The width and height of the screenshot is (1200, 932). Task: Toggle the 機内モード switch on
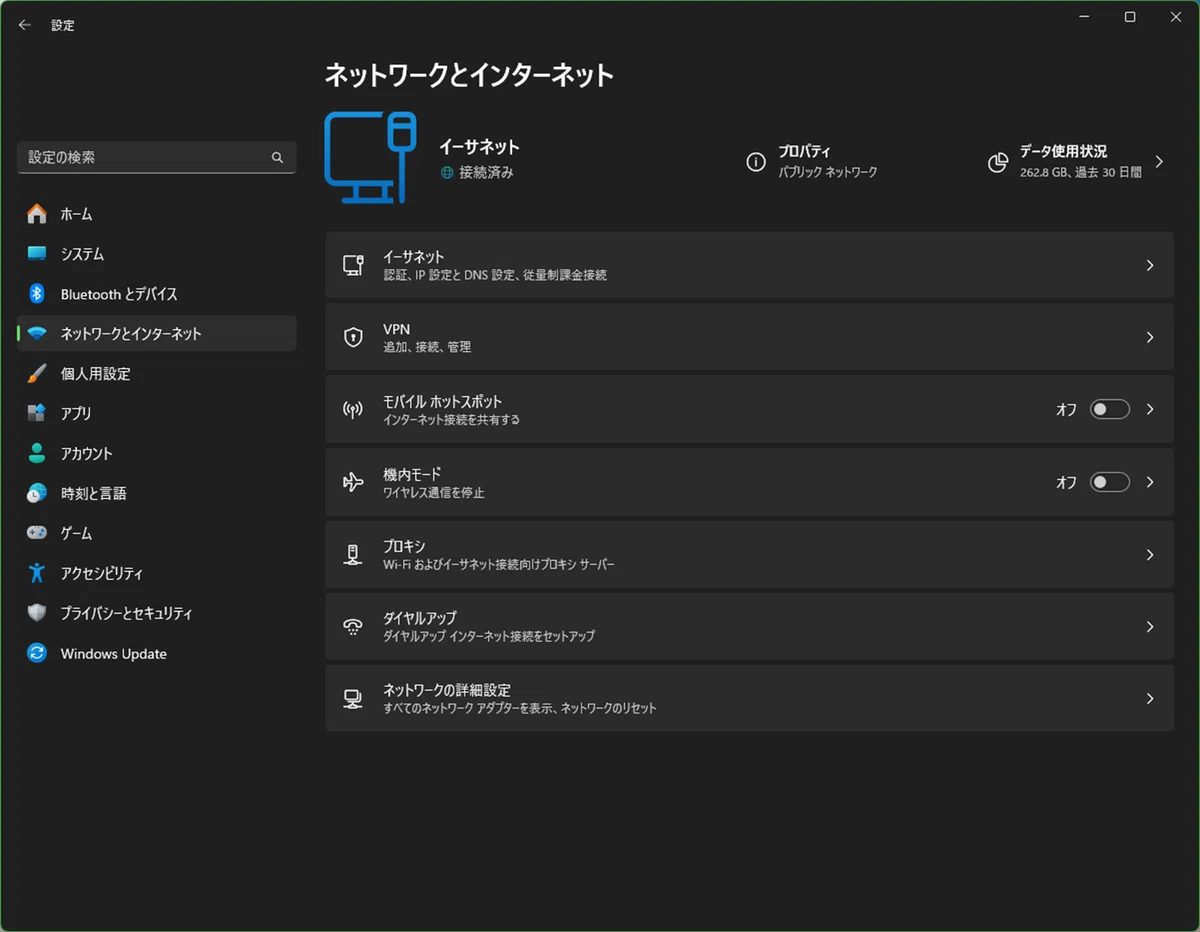1110,482
